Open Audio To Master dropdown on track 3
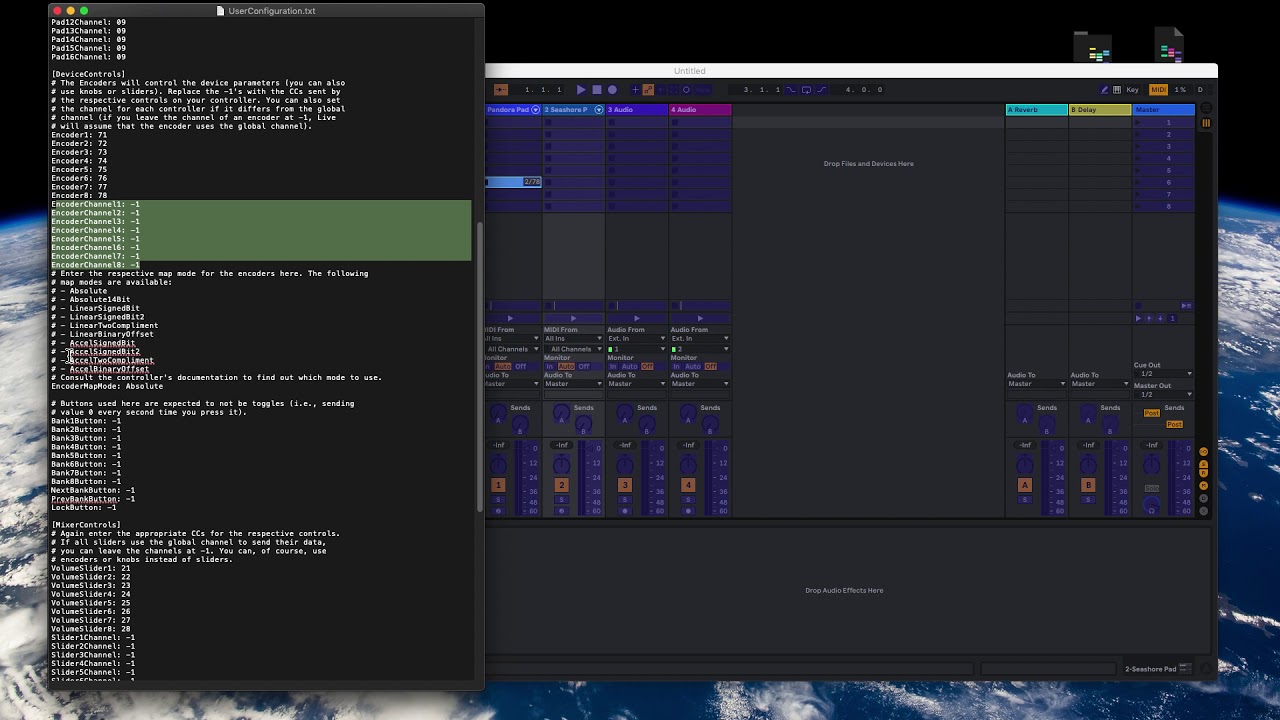 coord(637,384)
